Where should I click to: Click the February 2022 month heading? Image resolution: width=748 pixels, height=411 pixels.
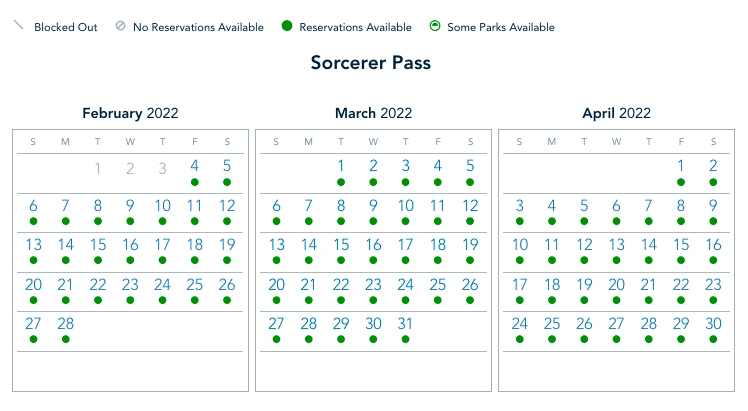pos(130,113)
